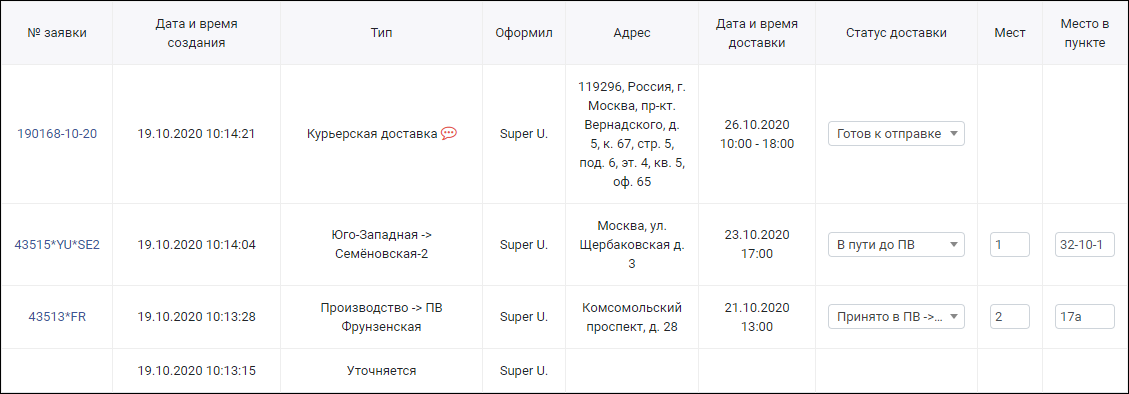
Task: Open the "Готов к отправке" status dropdown
Action: [896, 133]
